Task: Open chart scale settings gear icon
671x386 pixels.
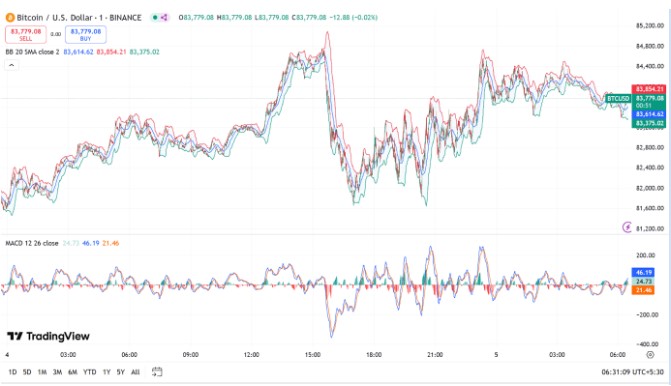Action: click(650, 355)
